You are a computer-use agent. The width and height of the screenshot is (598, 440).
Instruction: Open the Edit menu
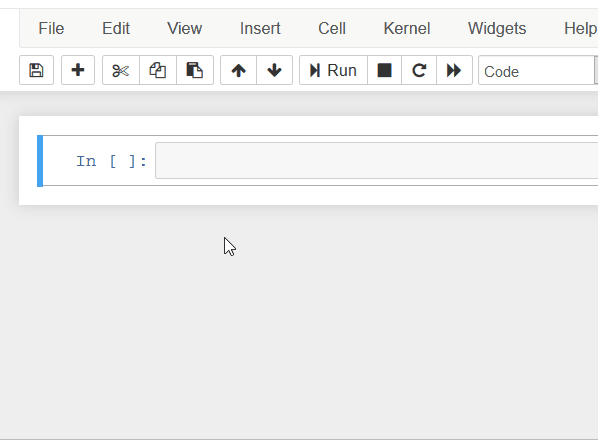point(116,29)
